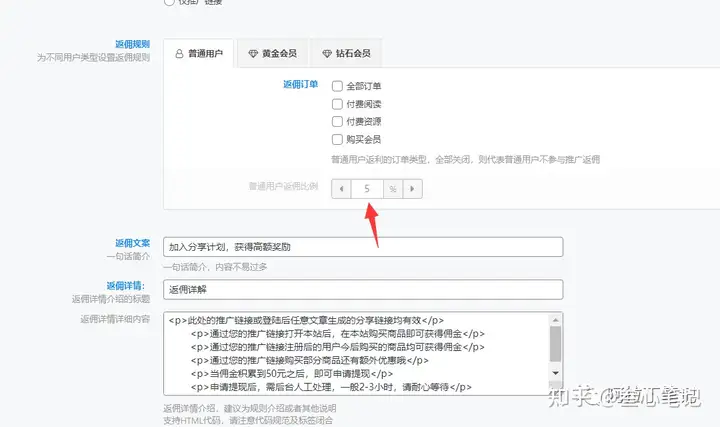720x427 pixels.
Task: Click the 支持HTML代码 note below textarea
Action: pyautogui.click(x=248, y=420)
